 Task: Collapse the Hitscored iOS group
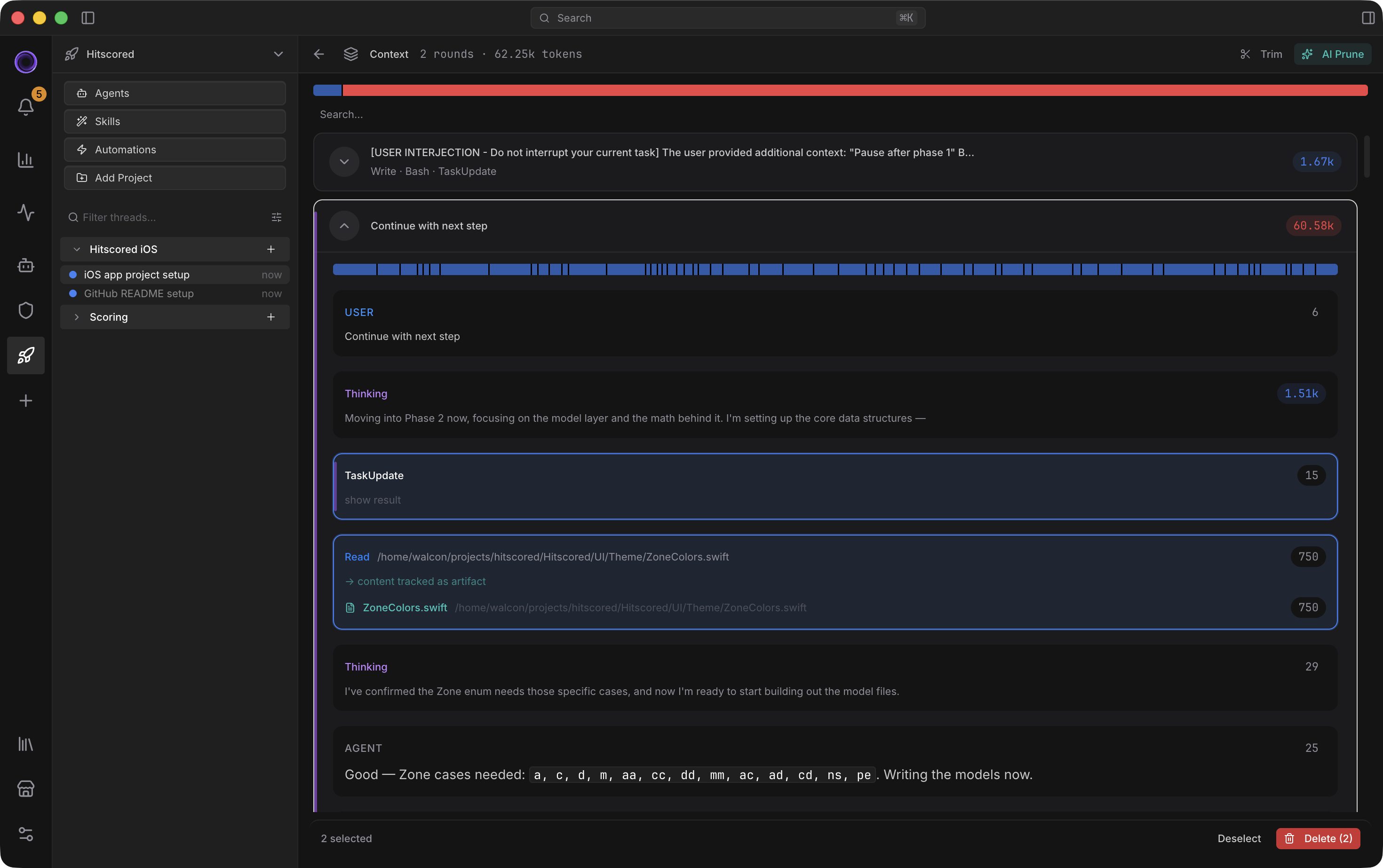pyautogui.click(x=77, y=249)
